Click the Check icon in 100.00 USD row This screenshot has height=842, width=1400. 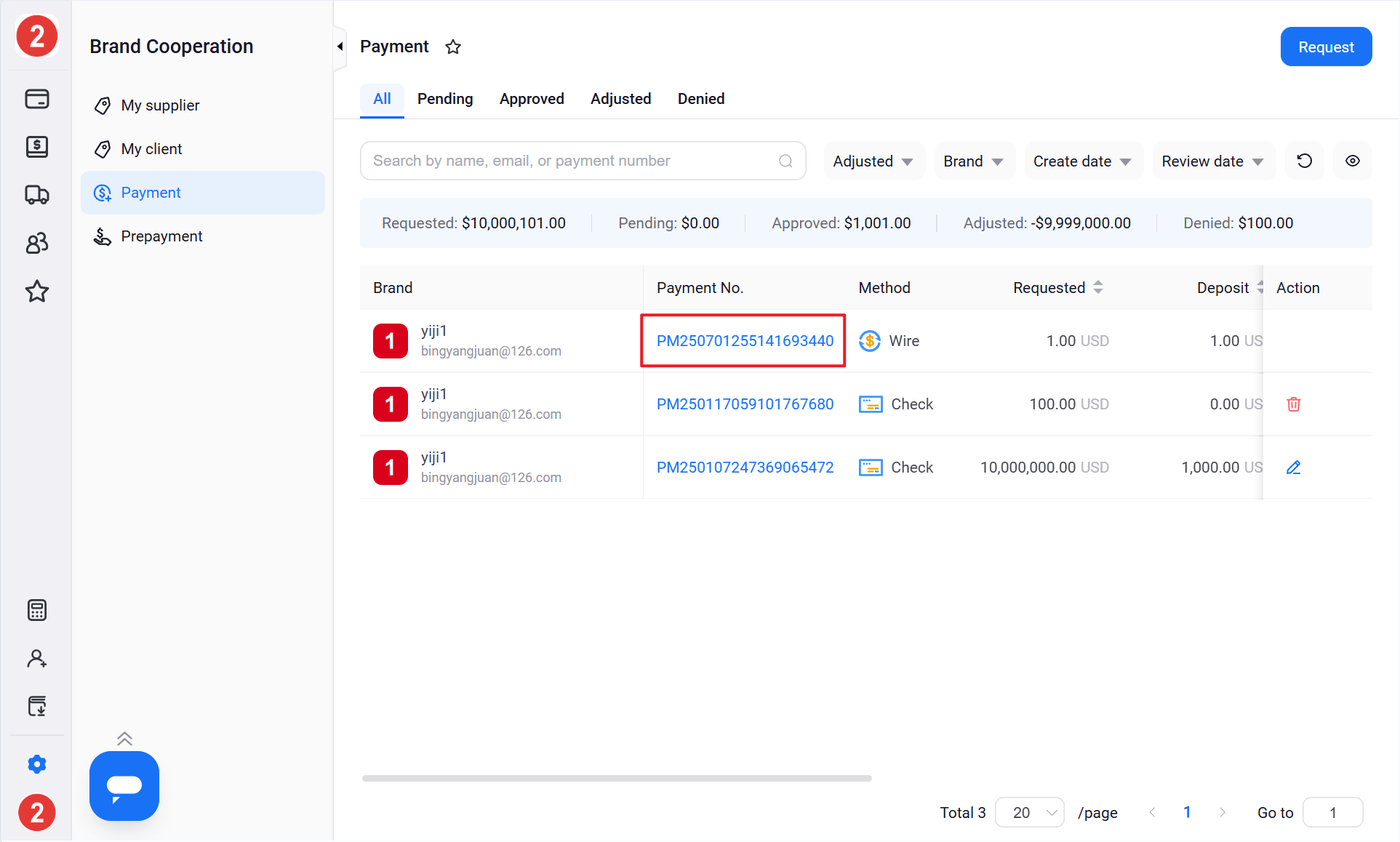pos(871,404)
